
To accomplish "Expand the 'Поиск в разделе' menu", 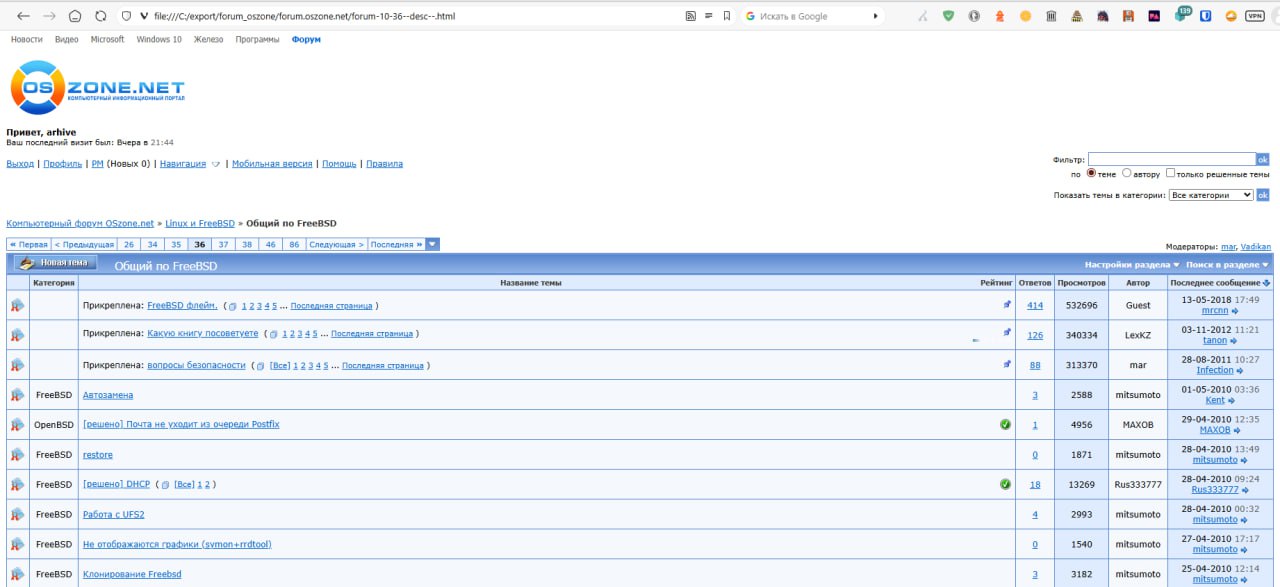I will tap(1227, 265).
